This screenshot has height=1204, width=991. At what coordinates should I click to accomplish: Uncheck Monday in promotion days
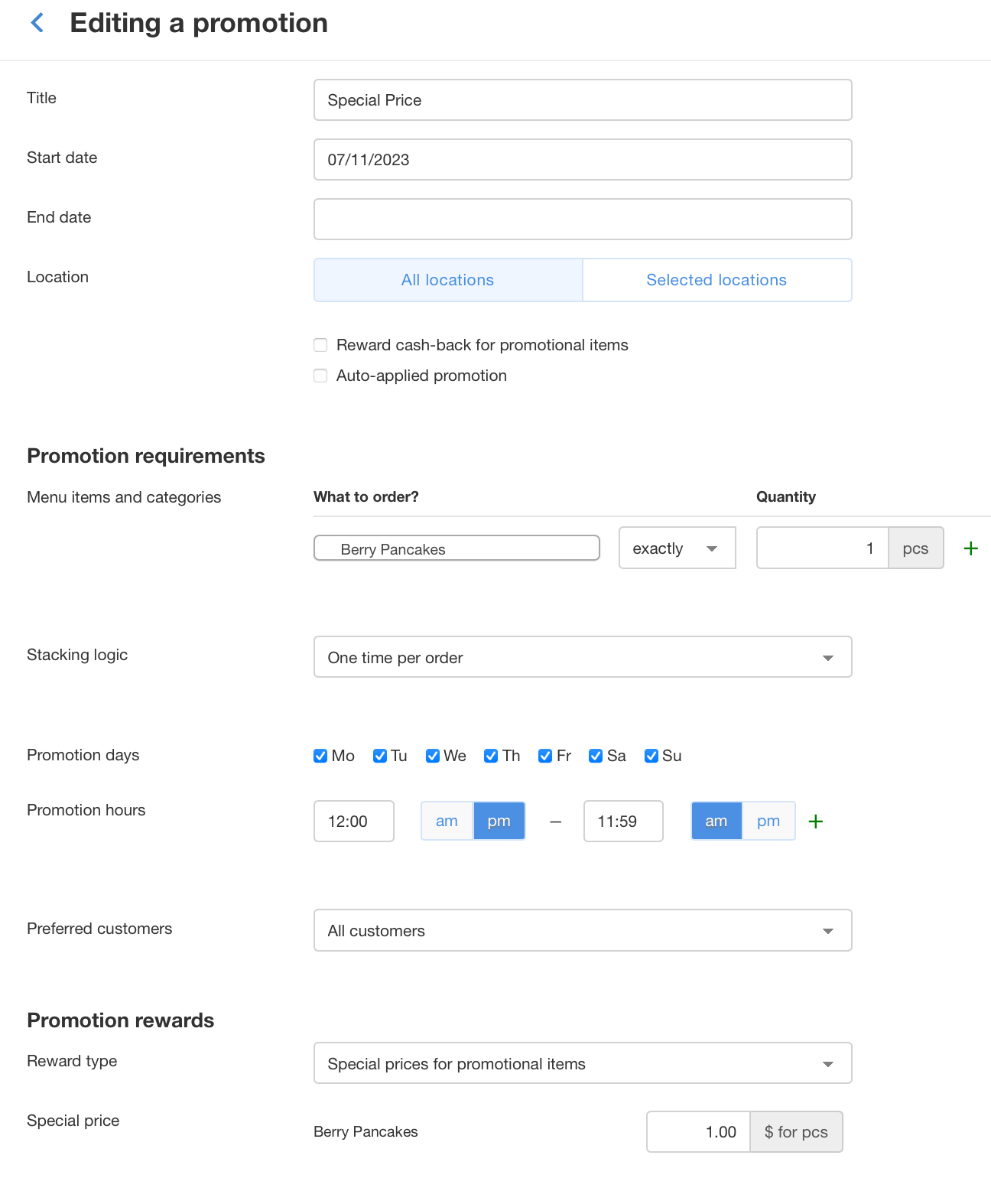[x=320, y=756]
